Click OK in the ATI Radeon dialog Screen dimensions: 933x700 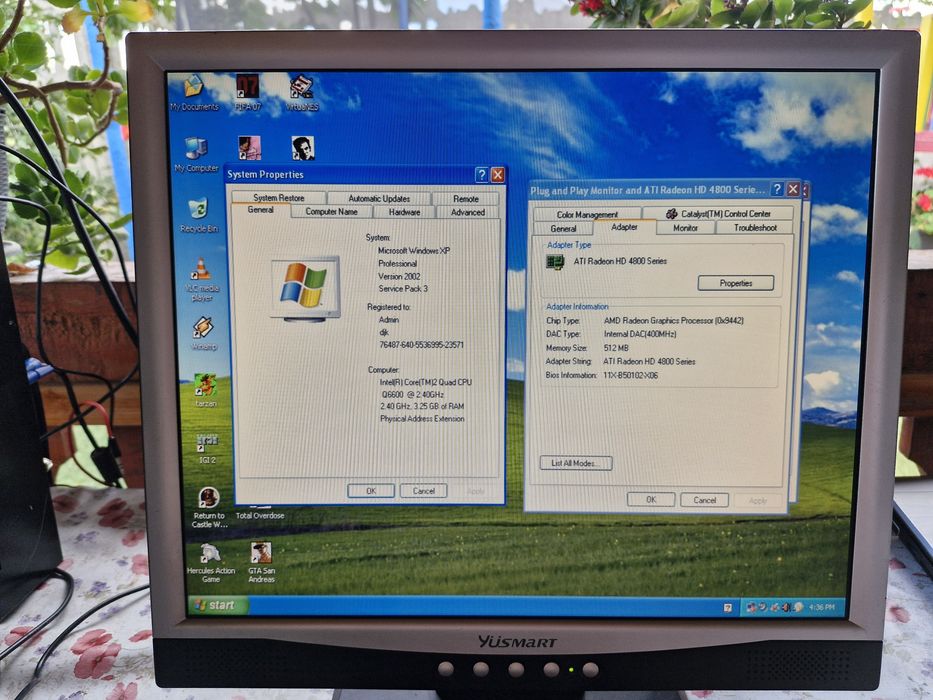tap(651, 500)
